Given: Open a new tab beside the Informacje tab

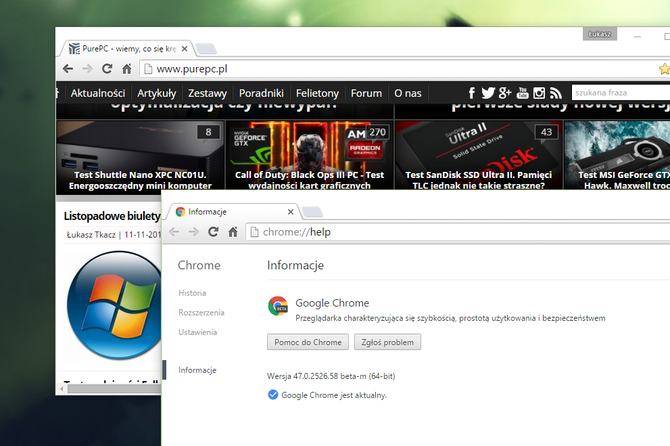Looking at the screenshot, I should point(312,212).
